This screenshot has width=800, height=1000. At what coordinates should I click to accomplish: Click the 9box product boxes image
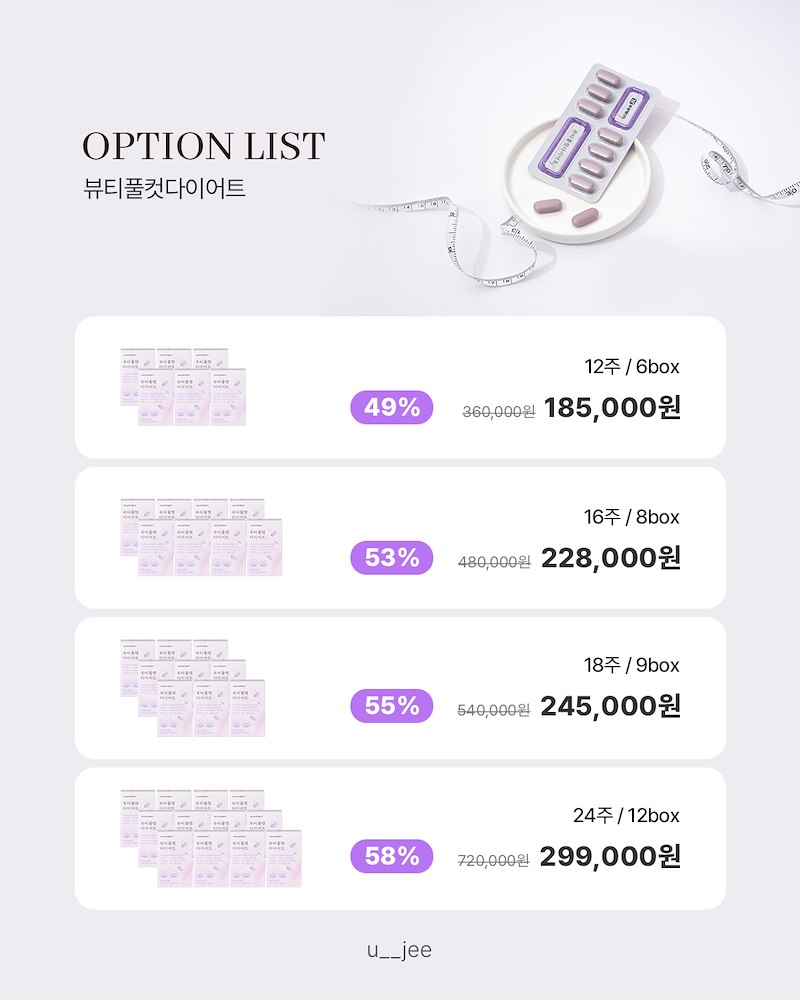(183, 688)
